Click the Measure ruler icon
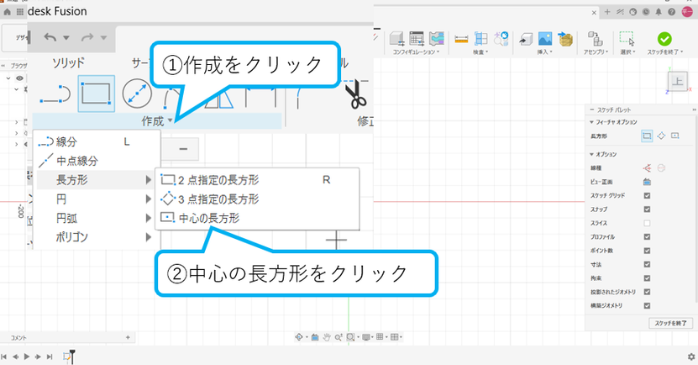Image resolution: width=698 pixels, height=365 pixels. [x=461, y=39]
